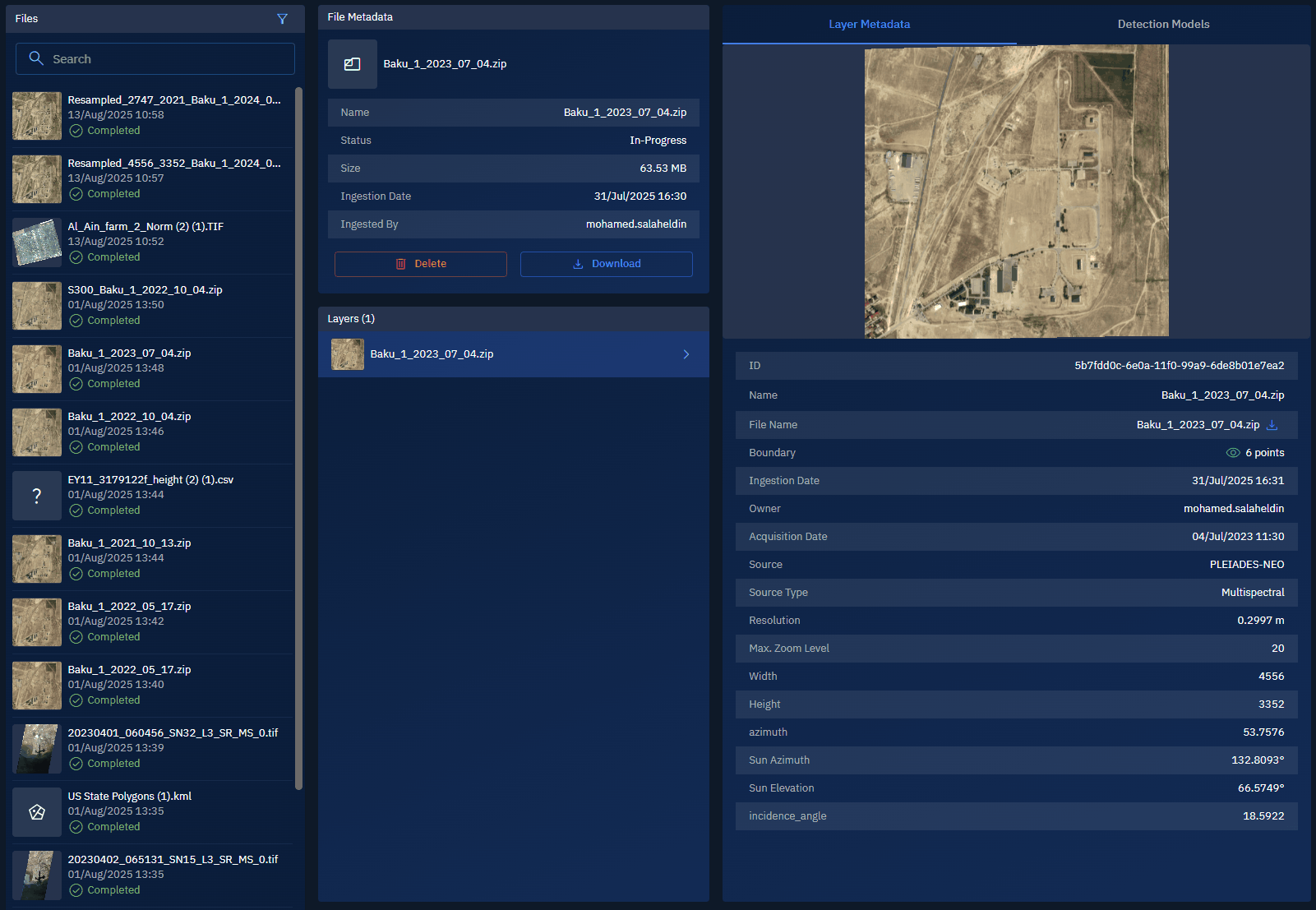
Task: Click Completed check icon under S300_Baku_1_2022_10_04.zip
Action: point(76,321)
